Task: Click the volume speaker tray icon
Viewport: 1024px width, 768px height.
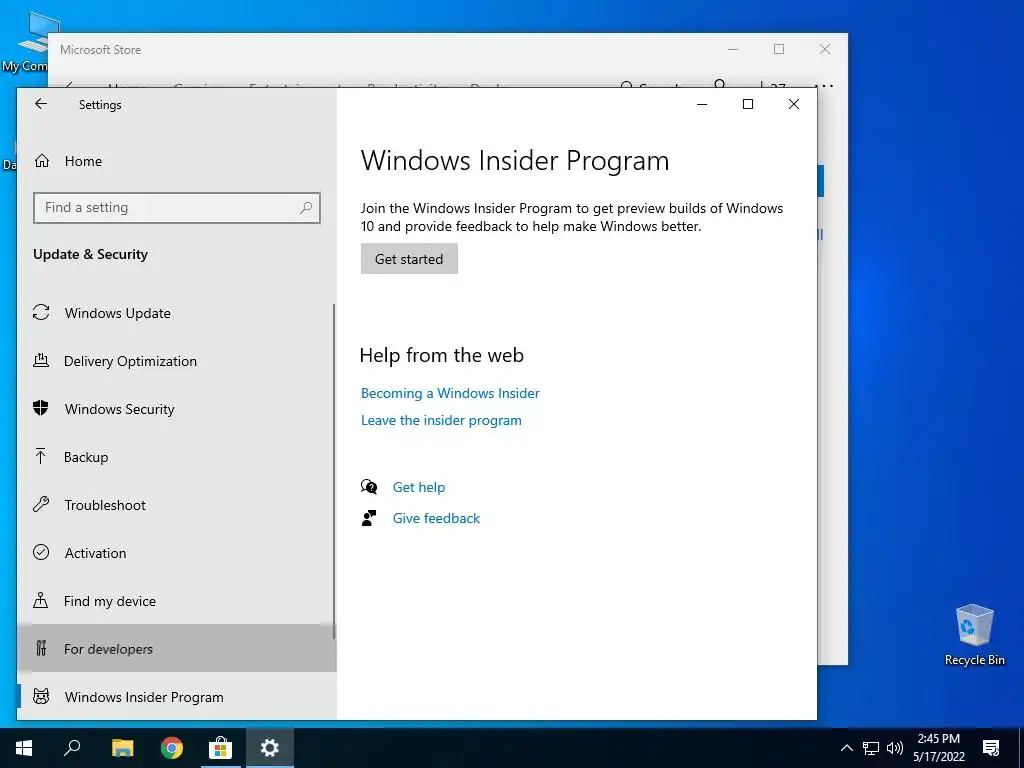Action: [895, 748]
